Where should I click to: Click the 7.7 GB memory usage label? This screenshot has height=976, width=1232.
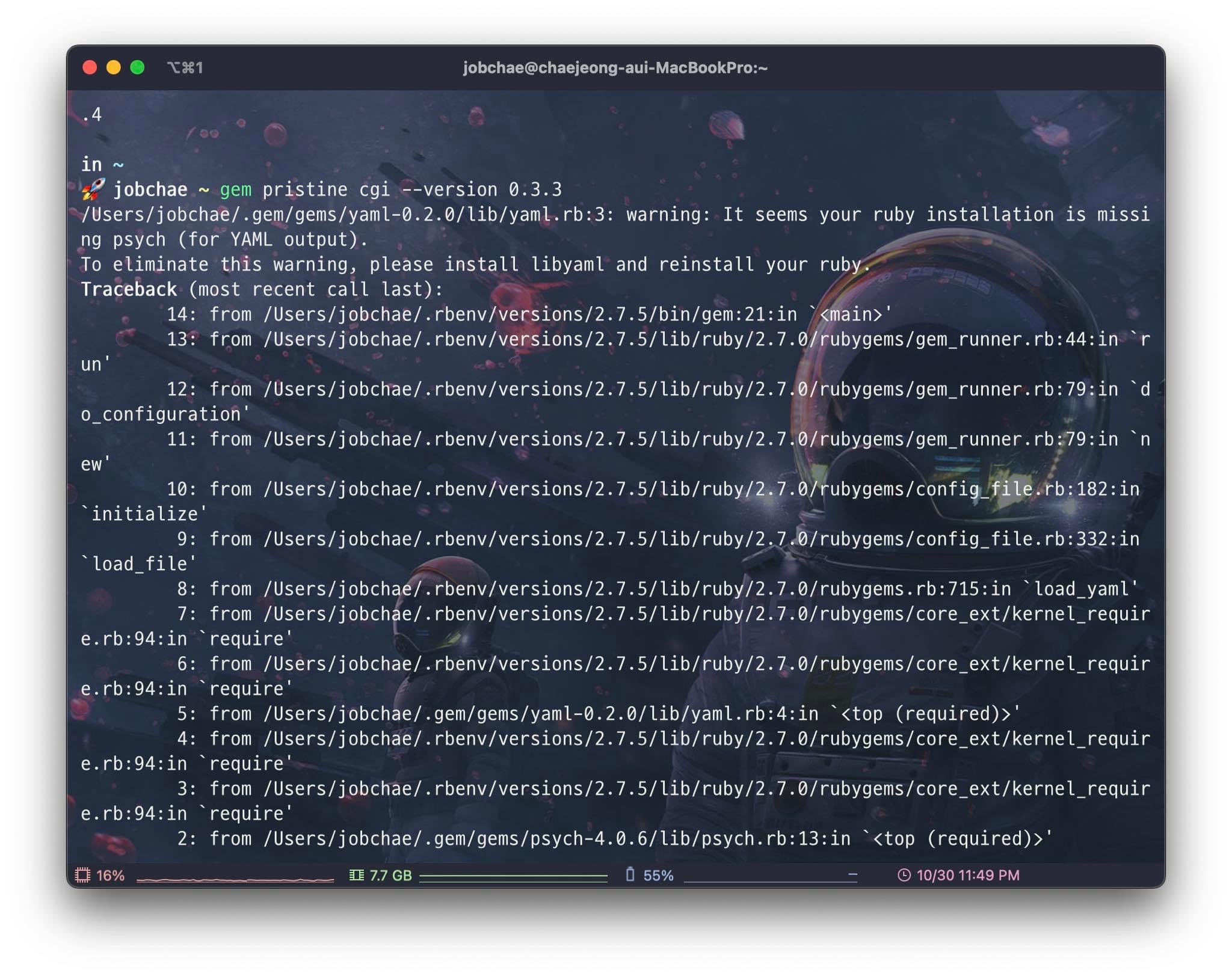point(390,876)
